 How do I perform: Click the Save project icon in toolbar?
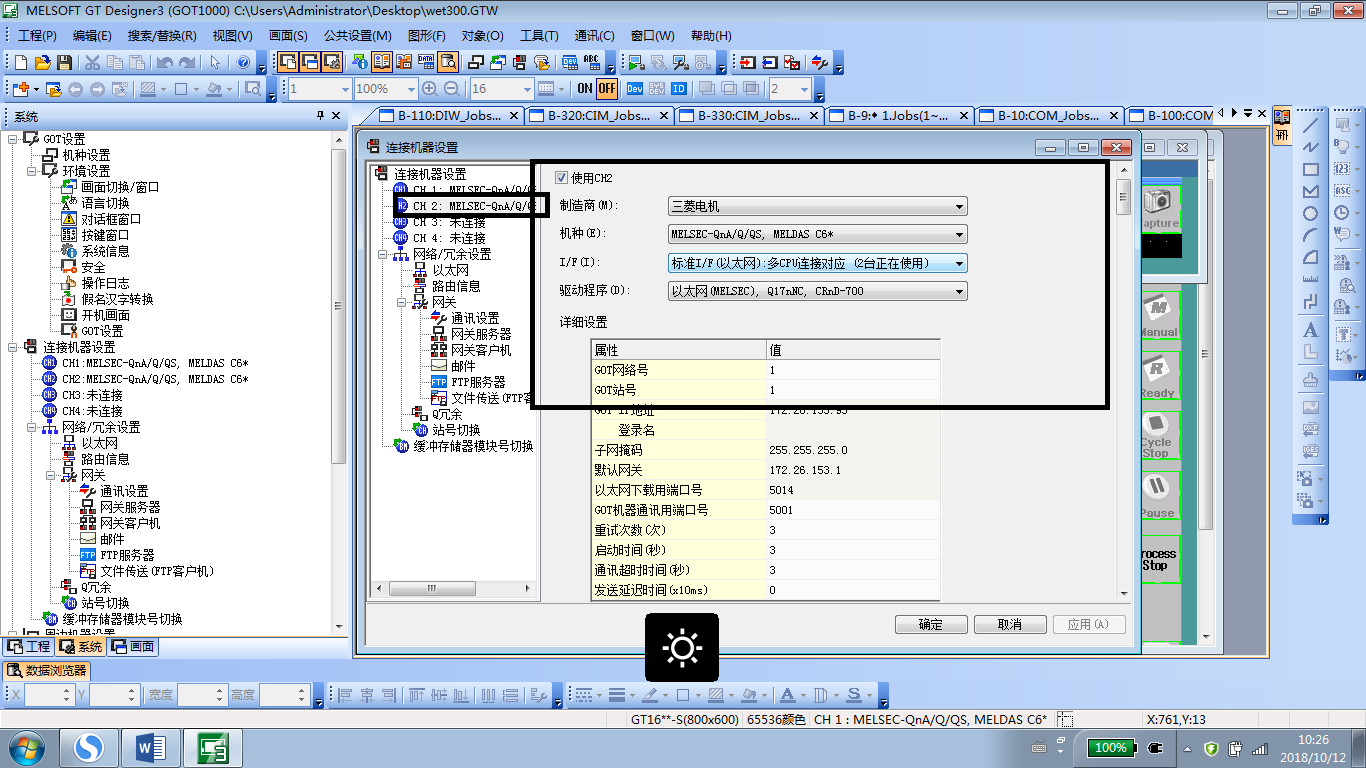(64, 62)
